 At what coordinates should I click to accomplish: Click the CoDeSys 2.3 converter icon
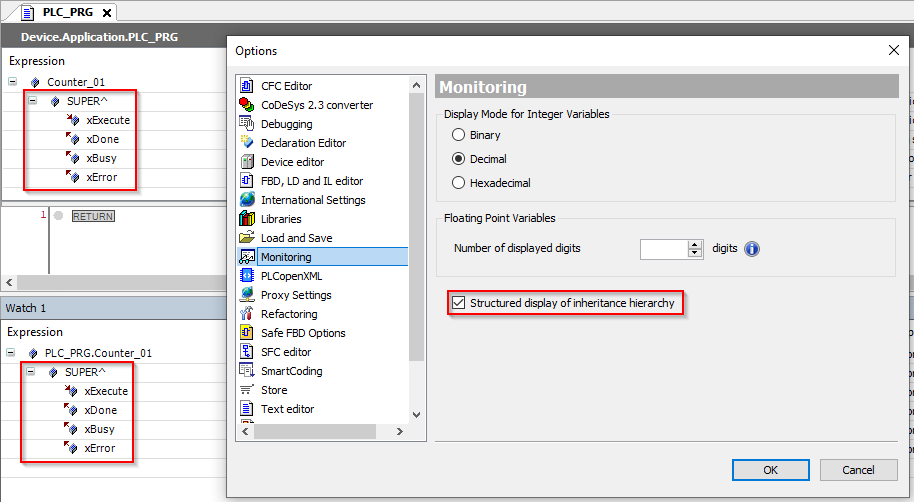tap(247, 105)
